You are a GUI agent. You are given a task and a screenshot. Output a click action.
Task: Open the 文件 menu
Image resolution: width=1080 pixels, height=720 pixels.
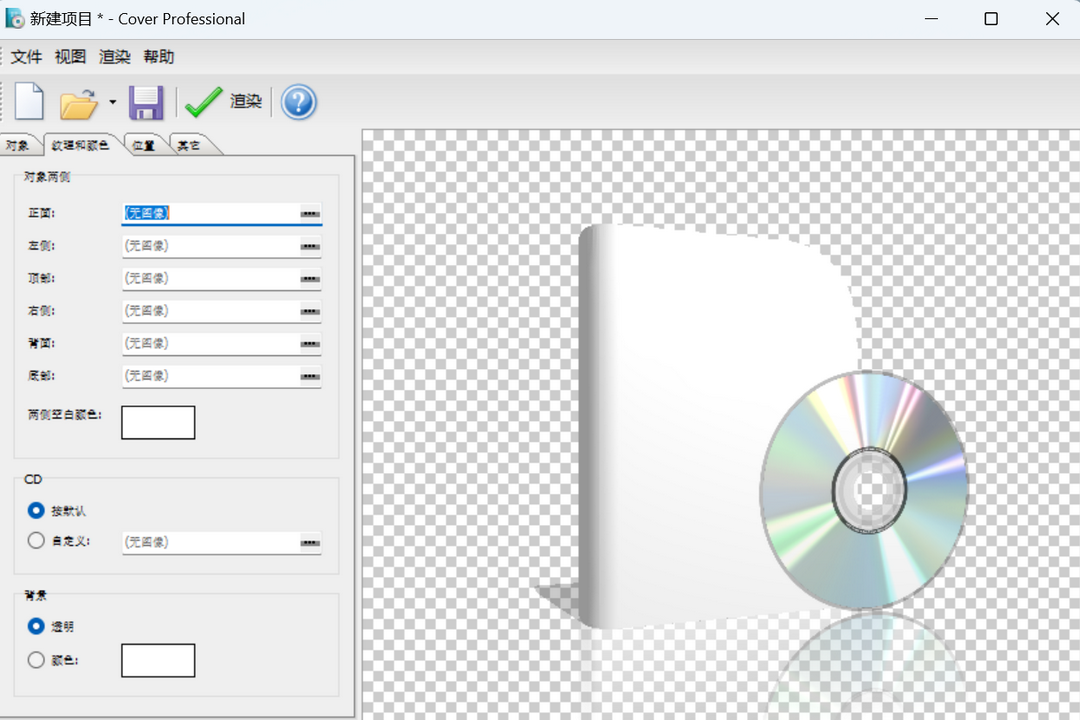coord(27,57)
